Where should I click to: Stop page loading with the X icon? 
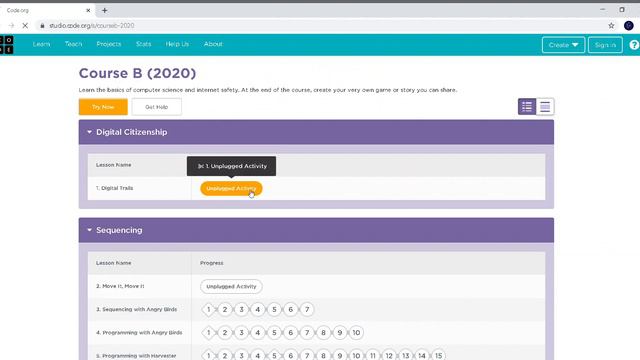click(25, 26)
